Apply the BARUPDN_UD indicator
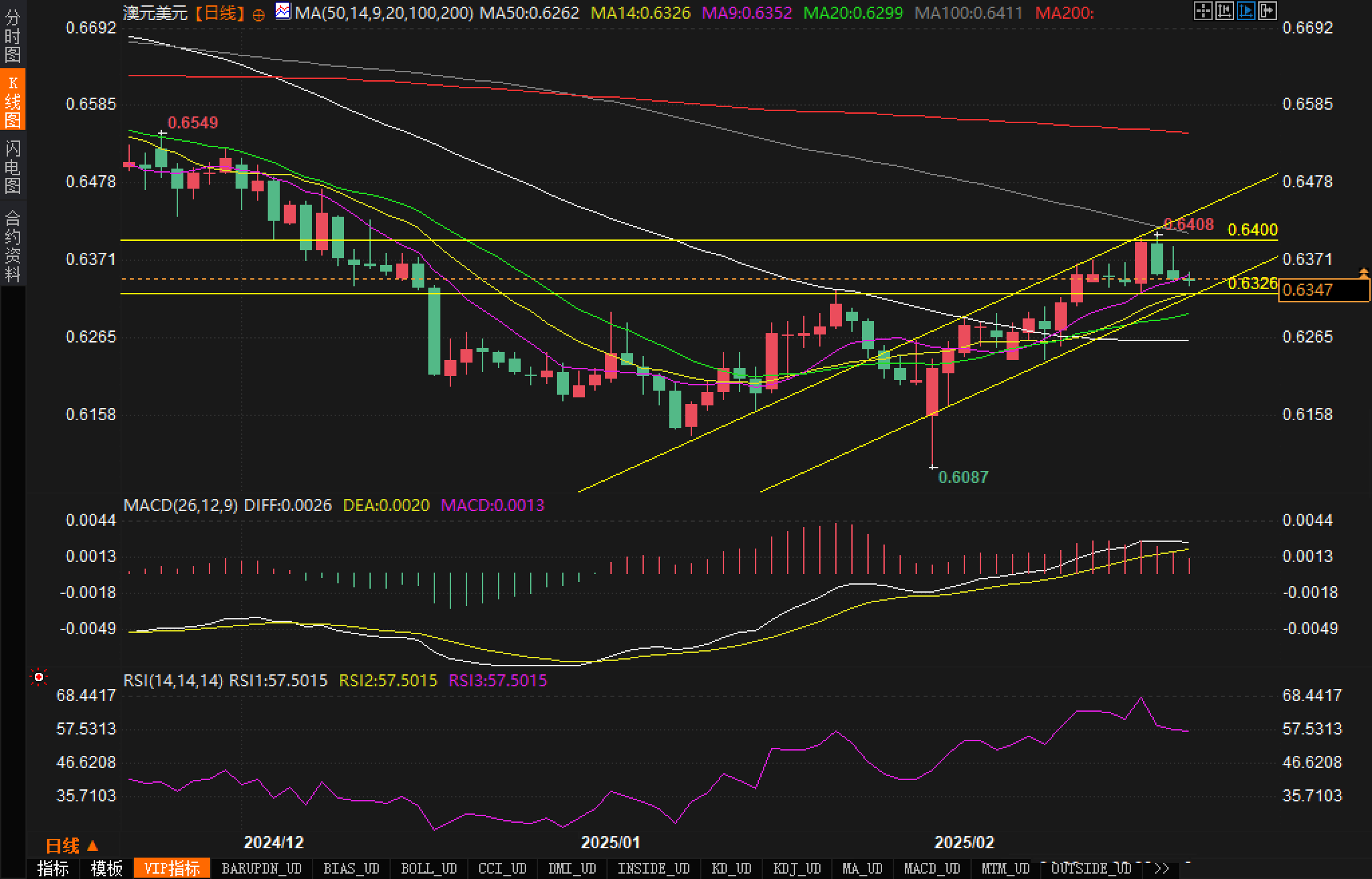Screen dimensions: 1372x879 pos(262,869)
